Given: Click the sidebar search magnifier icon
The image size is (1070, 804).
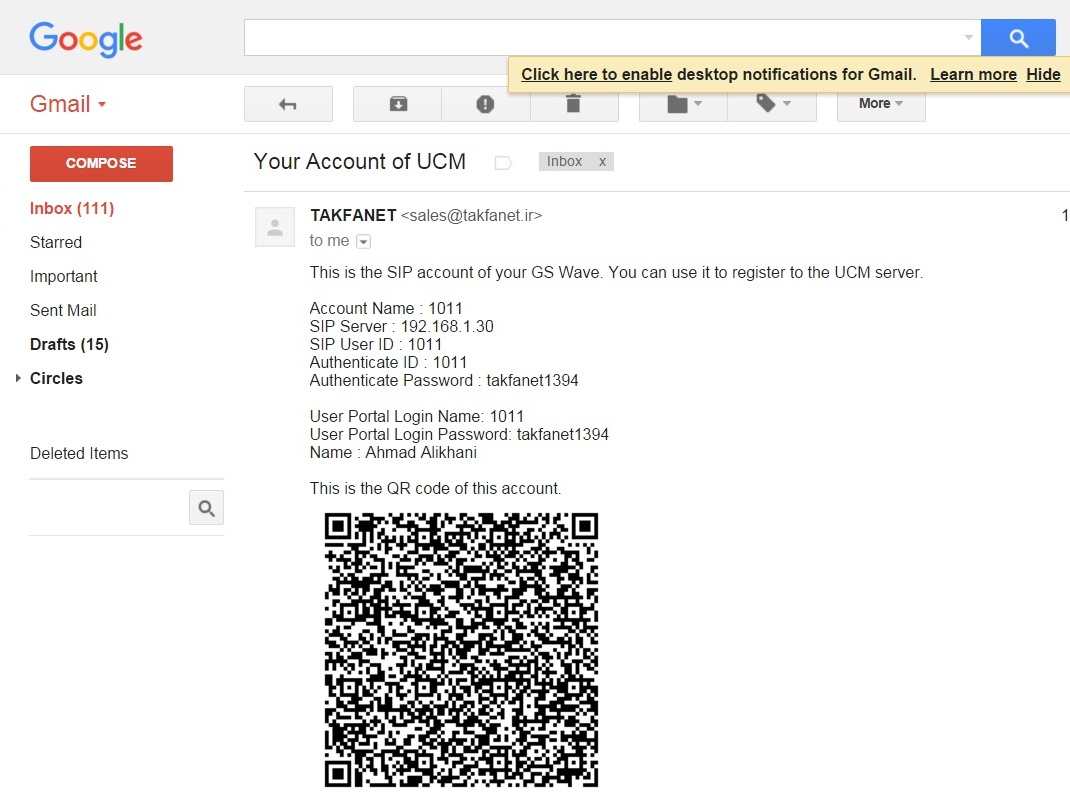Looking at the screenshot, I should 206,508.
